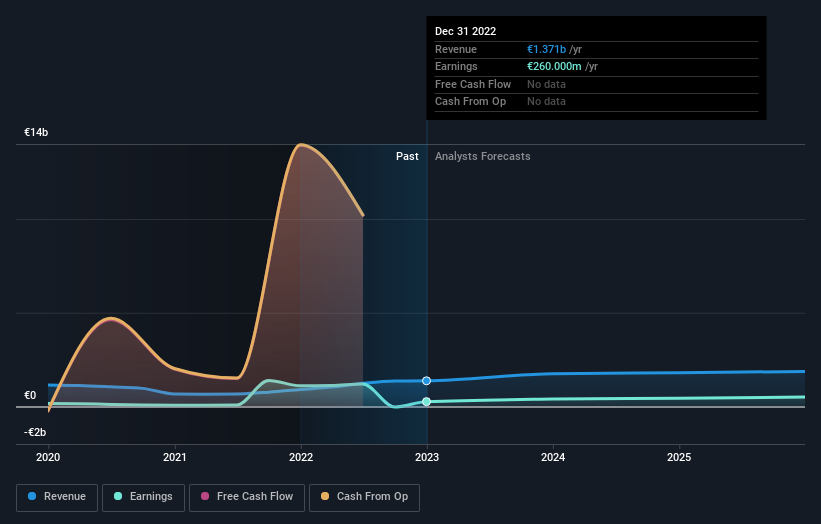Toggle the Free Cash Flow legend button

247,497
